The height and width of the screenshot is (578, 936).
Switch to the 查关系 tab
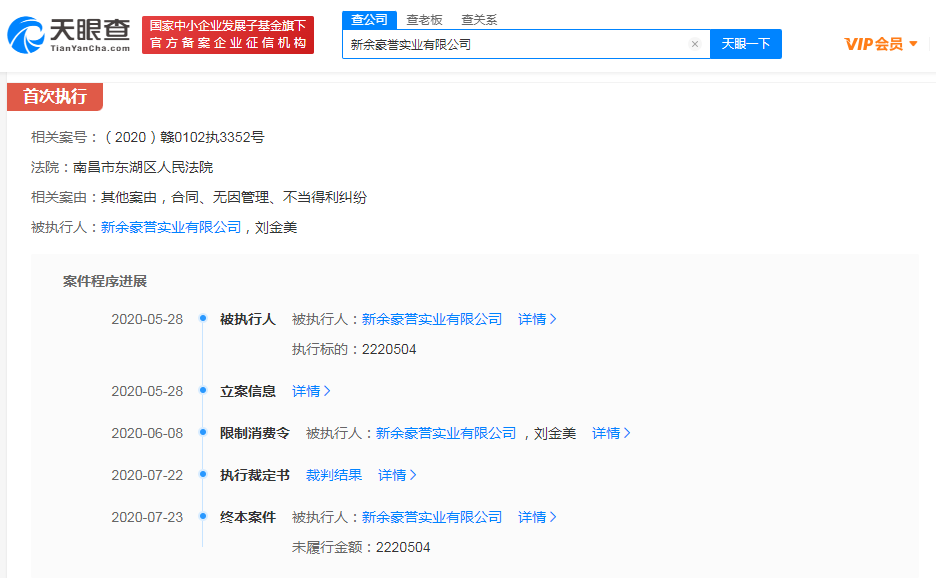click(x=479, y=20)
